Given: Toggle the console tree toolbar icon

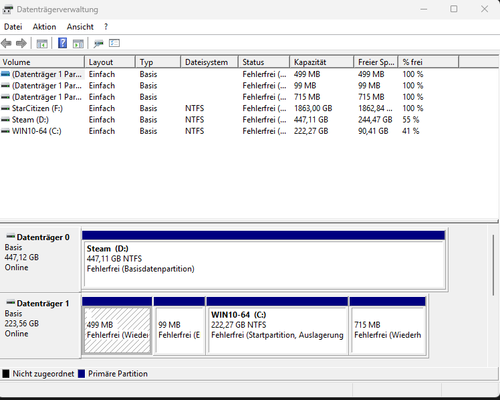Looking at the screenshot, I should point(42,43).
